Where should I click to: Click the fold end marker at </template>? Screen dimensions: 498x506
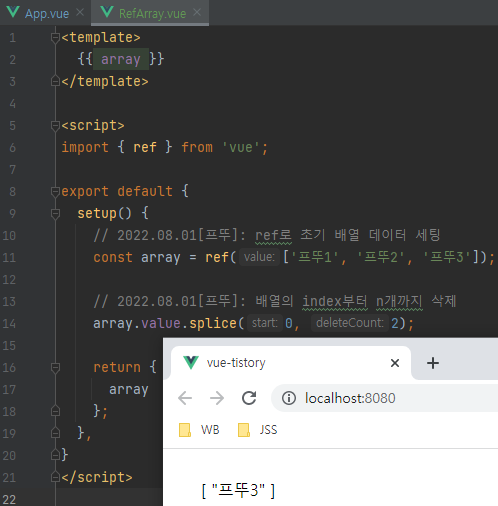[55, 81]
